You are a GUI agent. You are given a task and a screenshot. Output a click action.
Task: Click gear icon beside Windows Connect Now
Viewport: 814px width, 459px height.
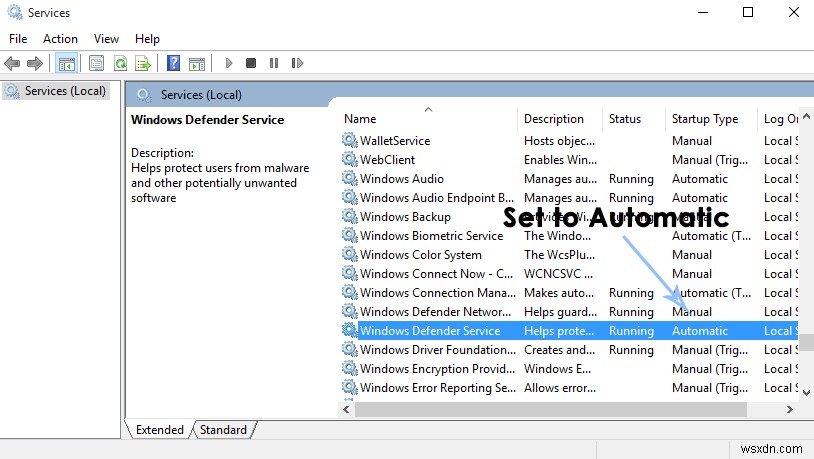point(350,273)
